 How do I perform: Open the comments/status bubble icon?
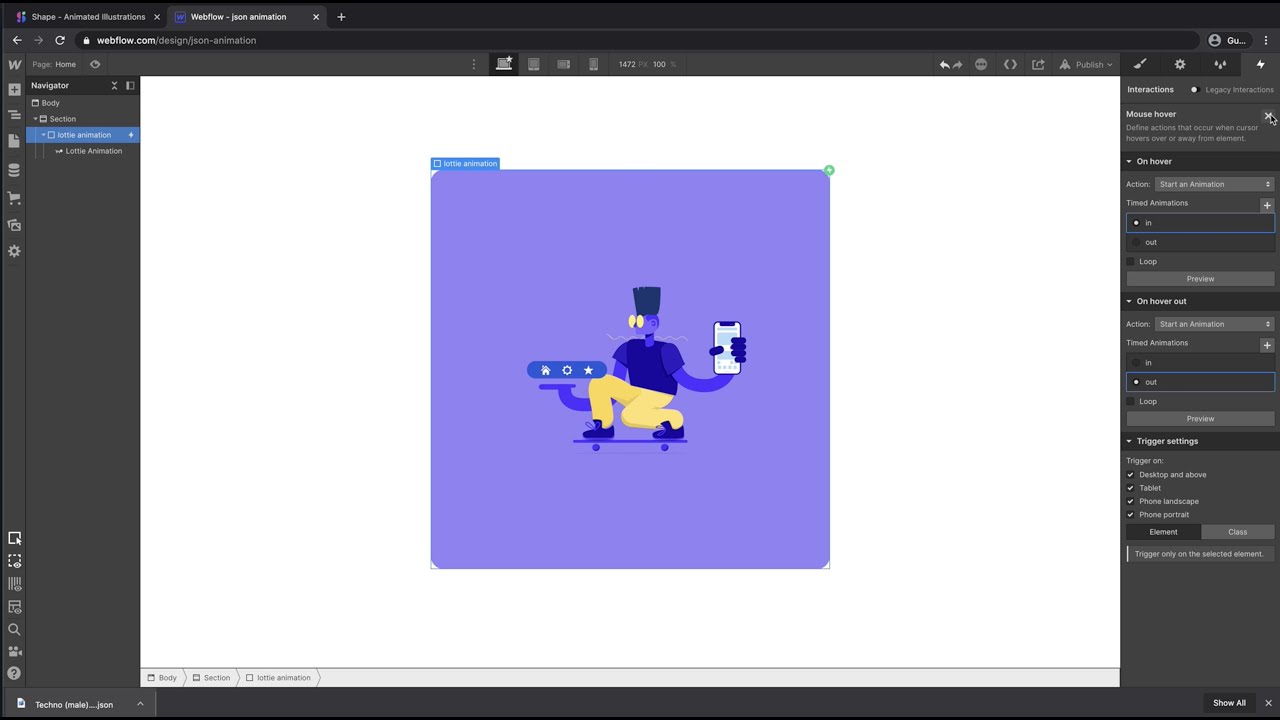tap(981, 64)
